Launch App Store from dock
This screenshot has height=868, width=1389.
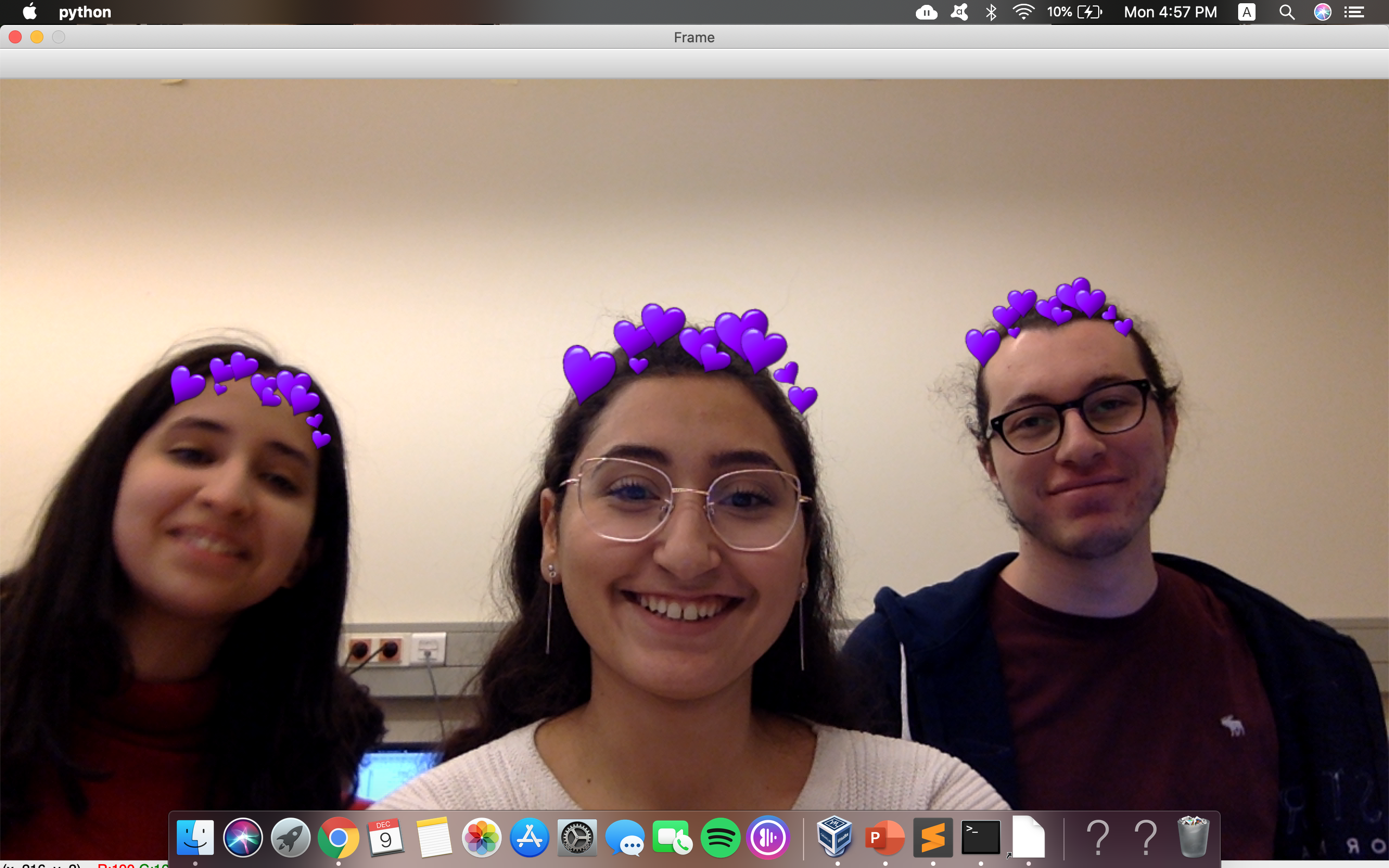[529, 838]
